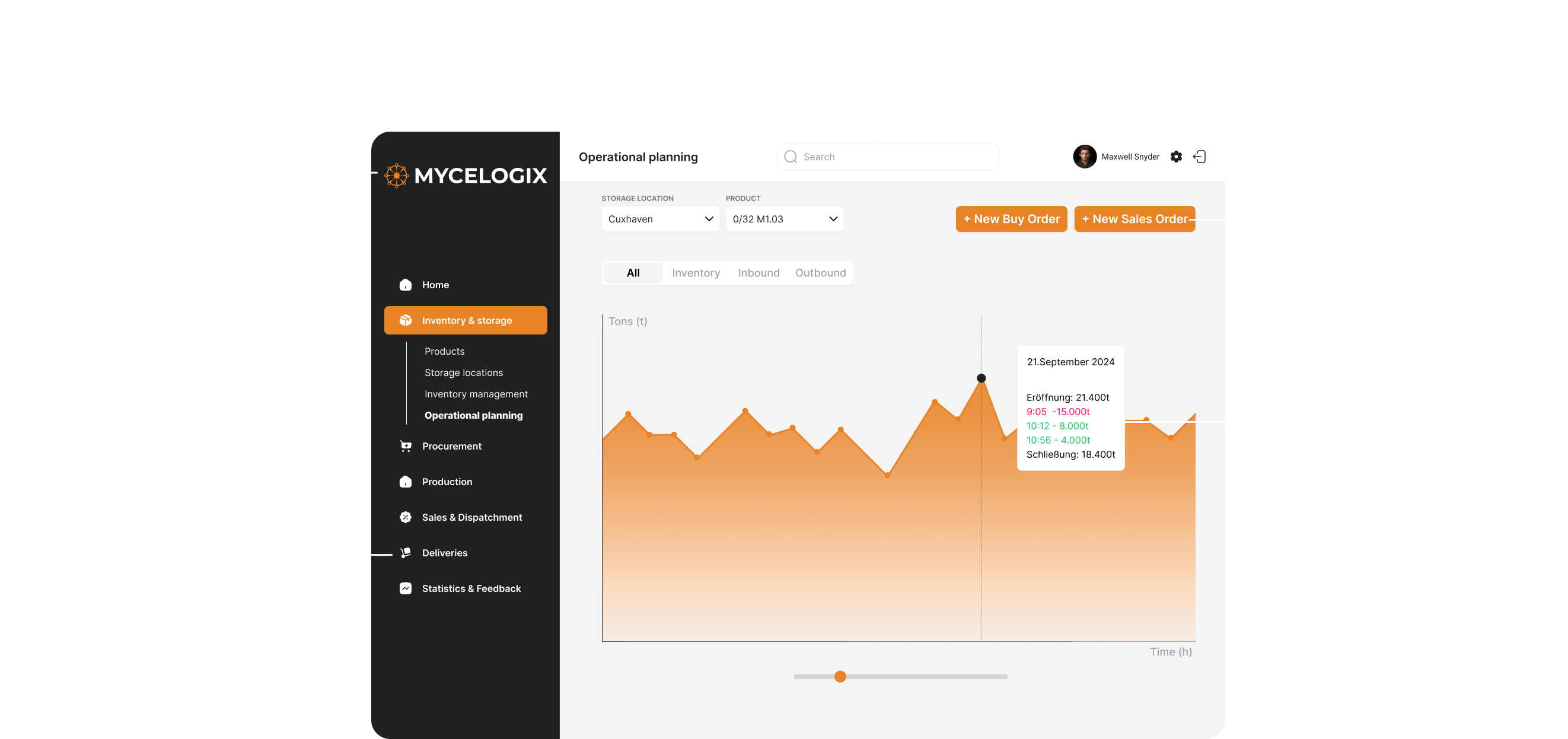Click the Procurement cart icon

tap(406, 446)
